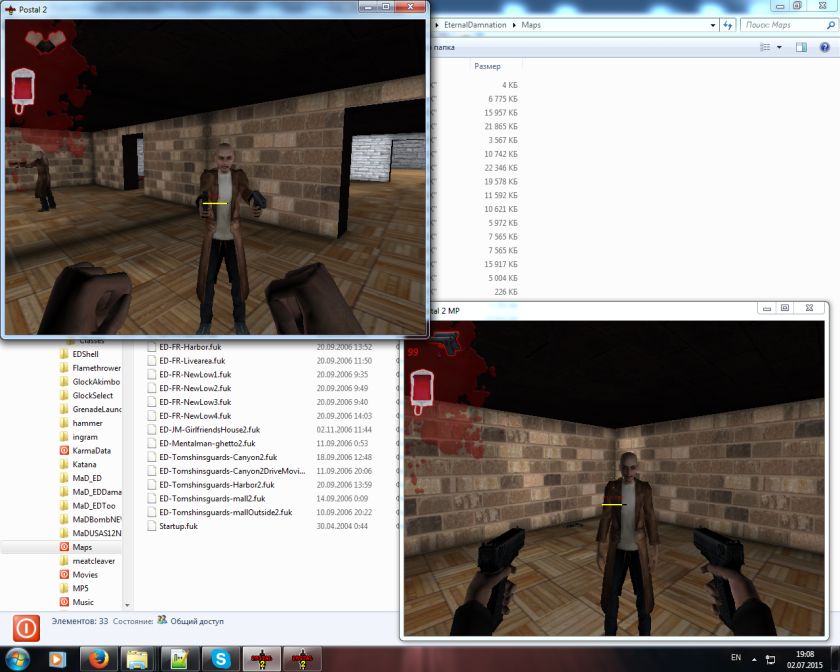The height and width of the screenshot is (672, 840).
Task: Select file ED-Tomshinsguards-Harbor2.fuk
Action: (x=216, y=485)
